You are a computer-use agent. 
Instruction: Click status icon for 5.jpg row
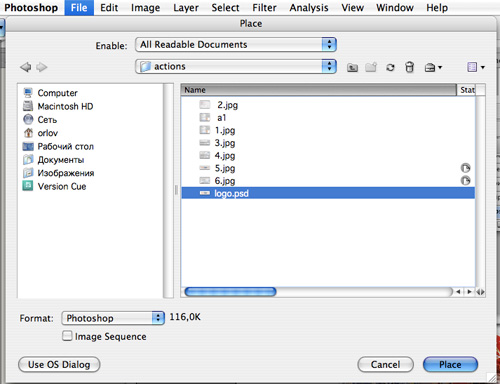coord(465,168)
